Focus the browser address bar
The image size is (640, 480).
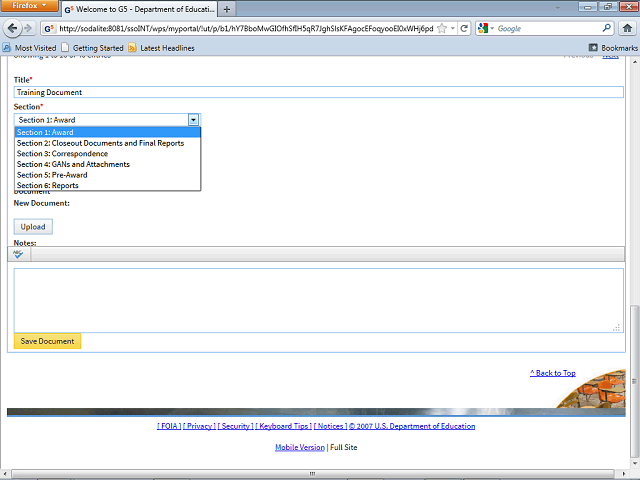pos(246,29)
